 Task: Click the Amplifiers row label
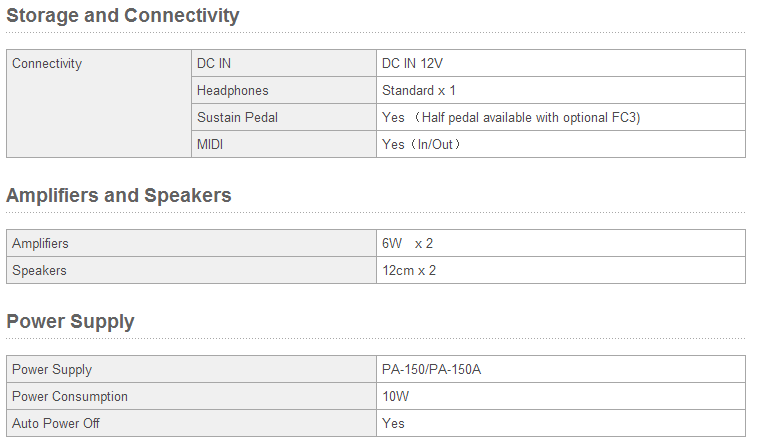tap(41, 244)
